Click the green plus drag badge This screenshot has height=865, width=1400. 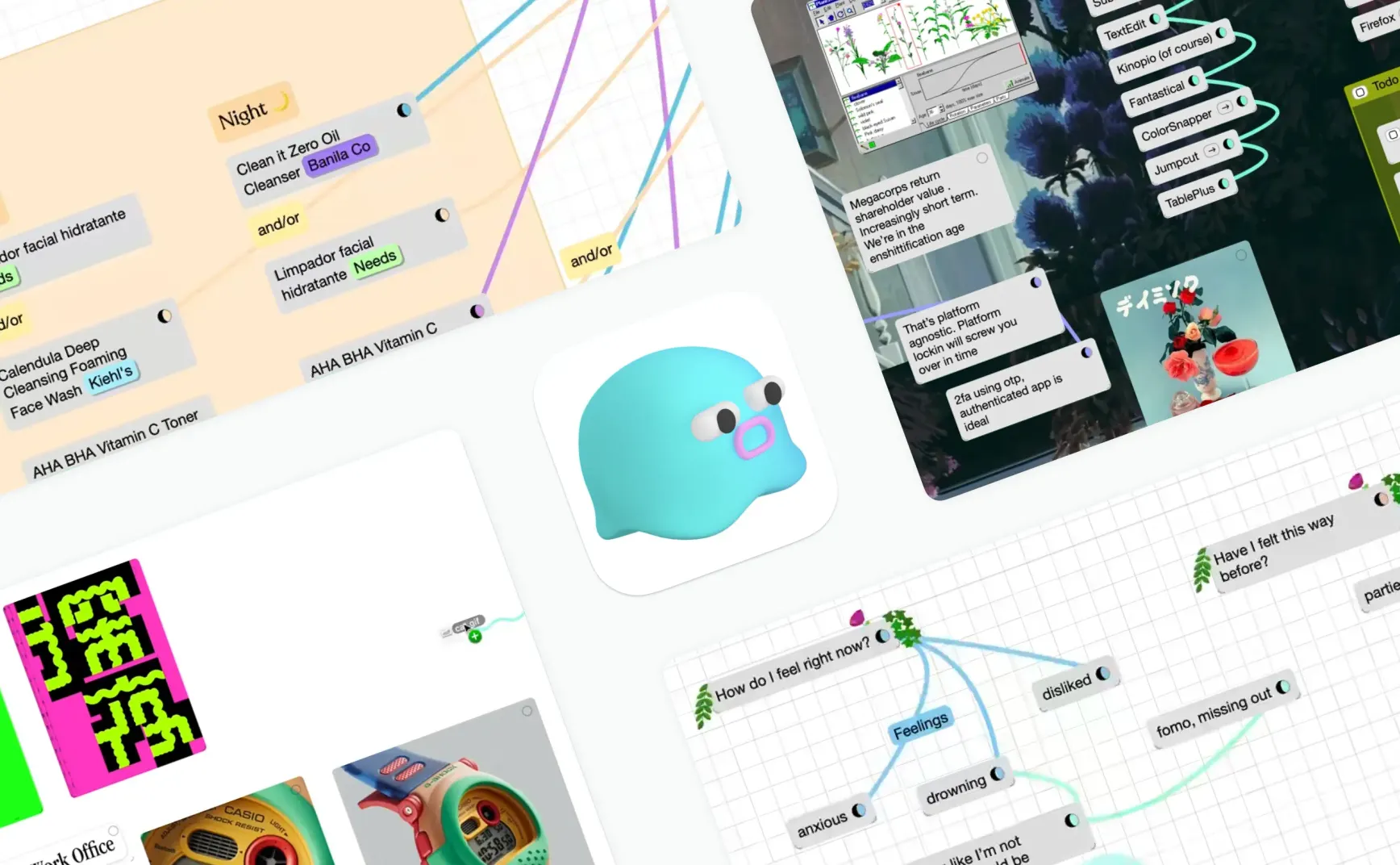475,637
